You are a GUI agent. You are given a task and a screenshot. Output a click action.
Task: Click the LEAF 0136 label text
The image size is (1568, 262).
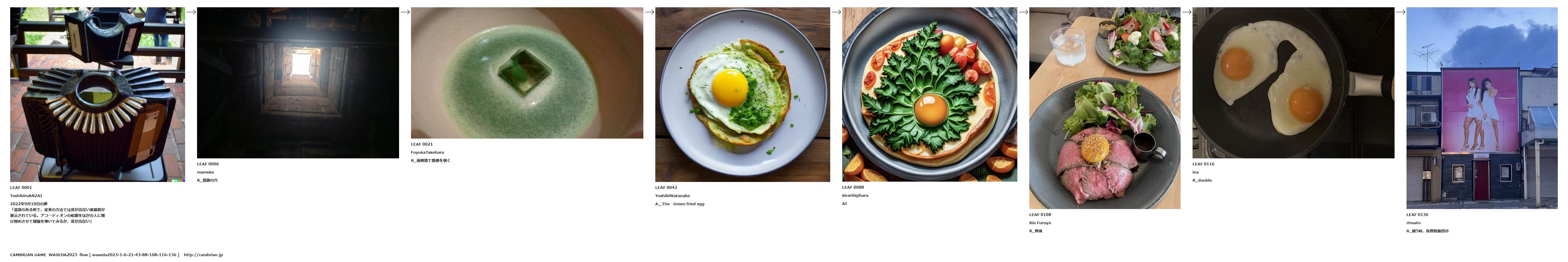coord(1417,215)
